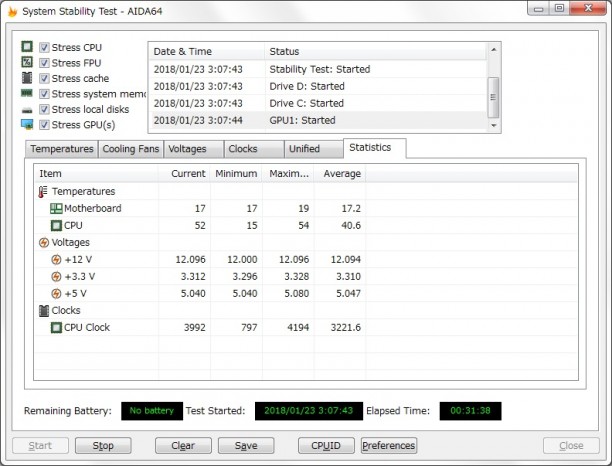Click the Motherboard temperature icon
Image resolution: width=612 pixels, height=466 pixels.
56,209
